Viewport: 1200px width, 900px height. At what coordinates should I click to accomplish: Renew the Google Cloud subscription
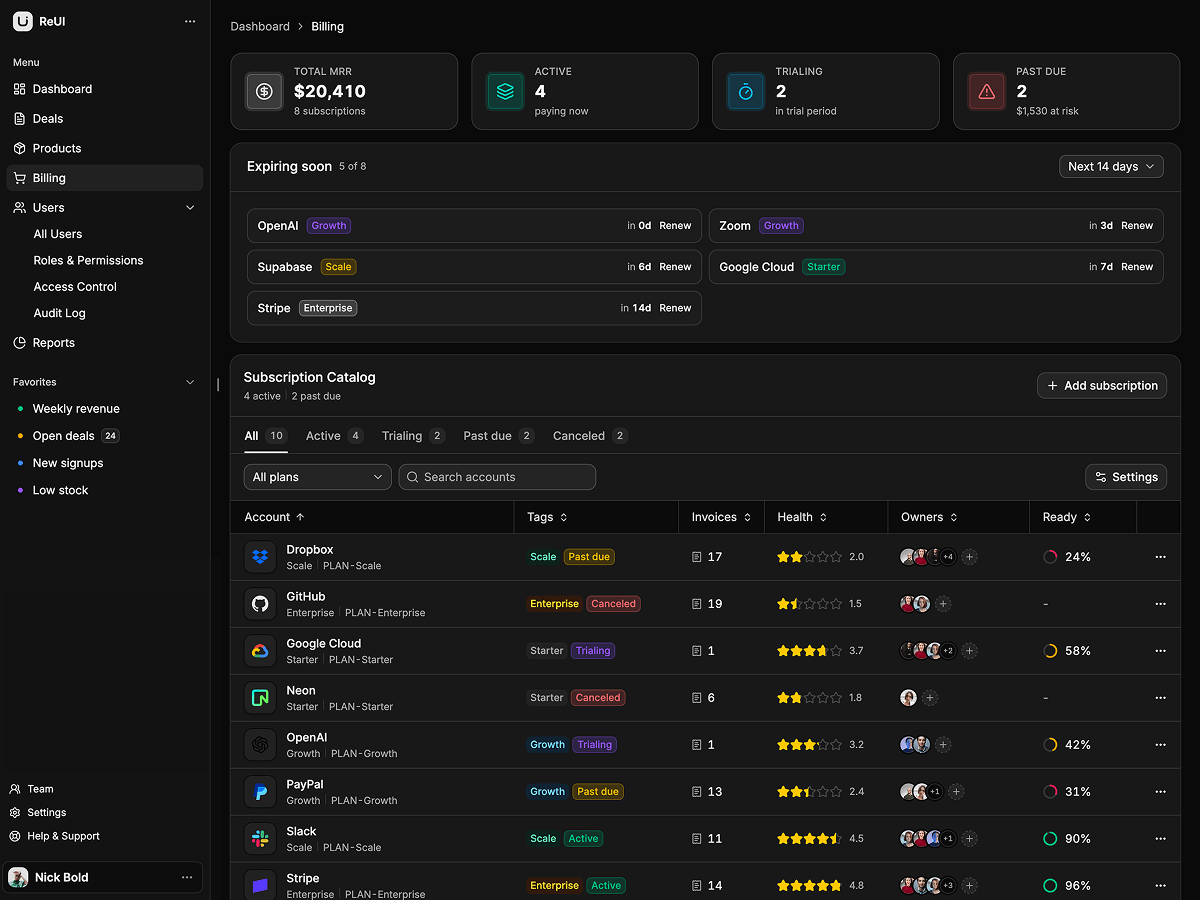pyautogui.click(x=1137, y=267)
